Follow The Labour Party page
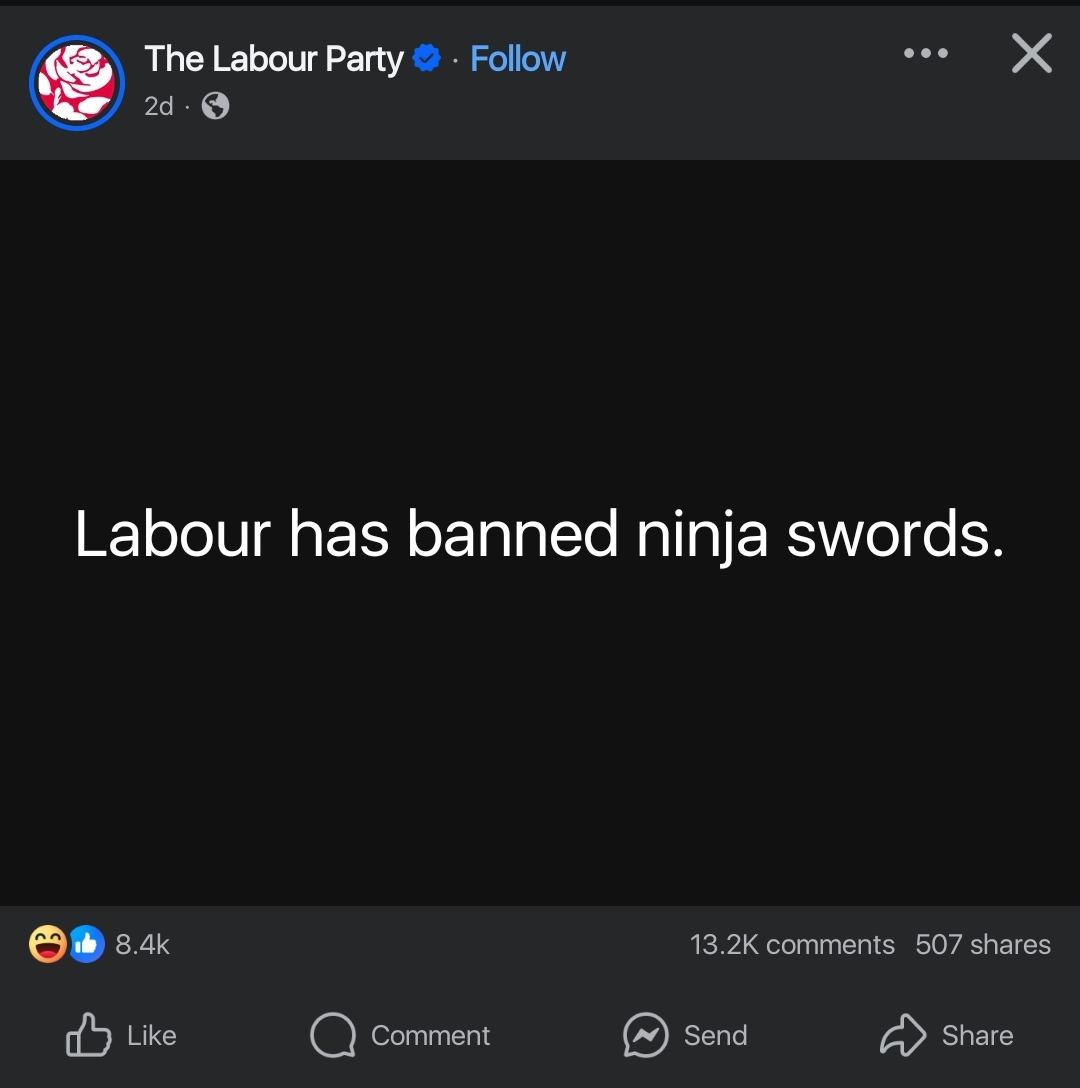1080x1088 pixels. [x=518, y=59]
